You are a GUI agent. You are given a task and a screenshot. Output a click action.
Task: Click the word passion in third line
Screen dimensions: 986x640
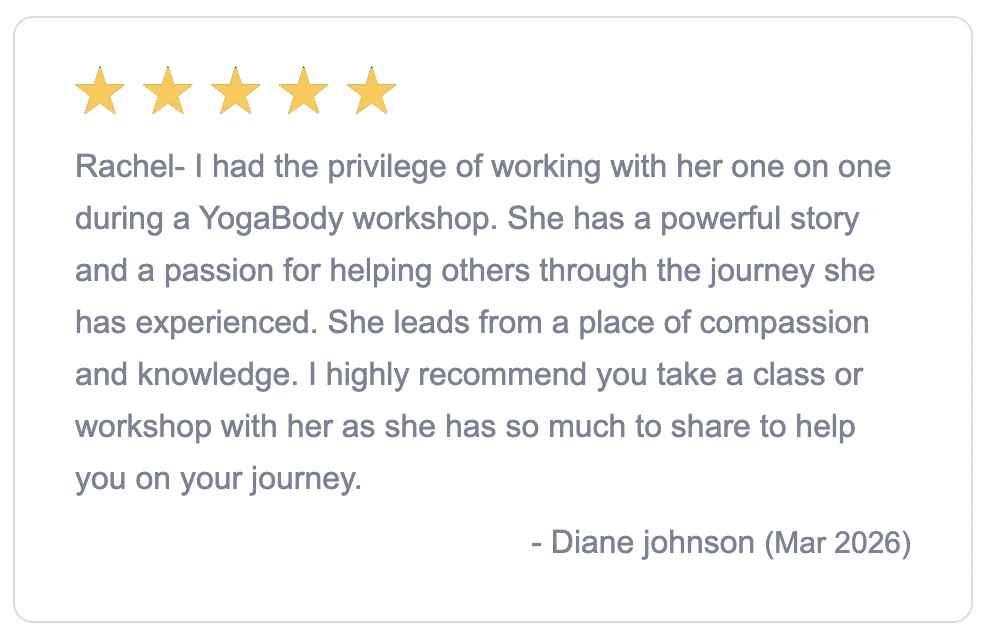point(219,272)
